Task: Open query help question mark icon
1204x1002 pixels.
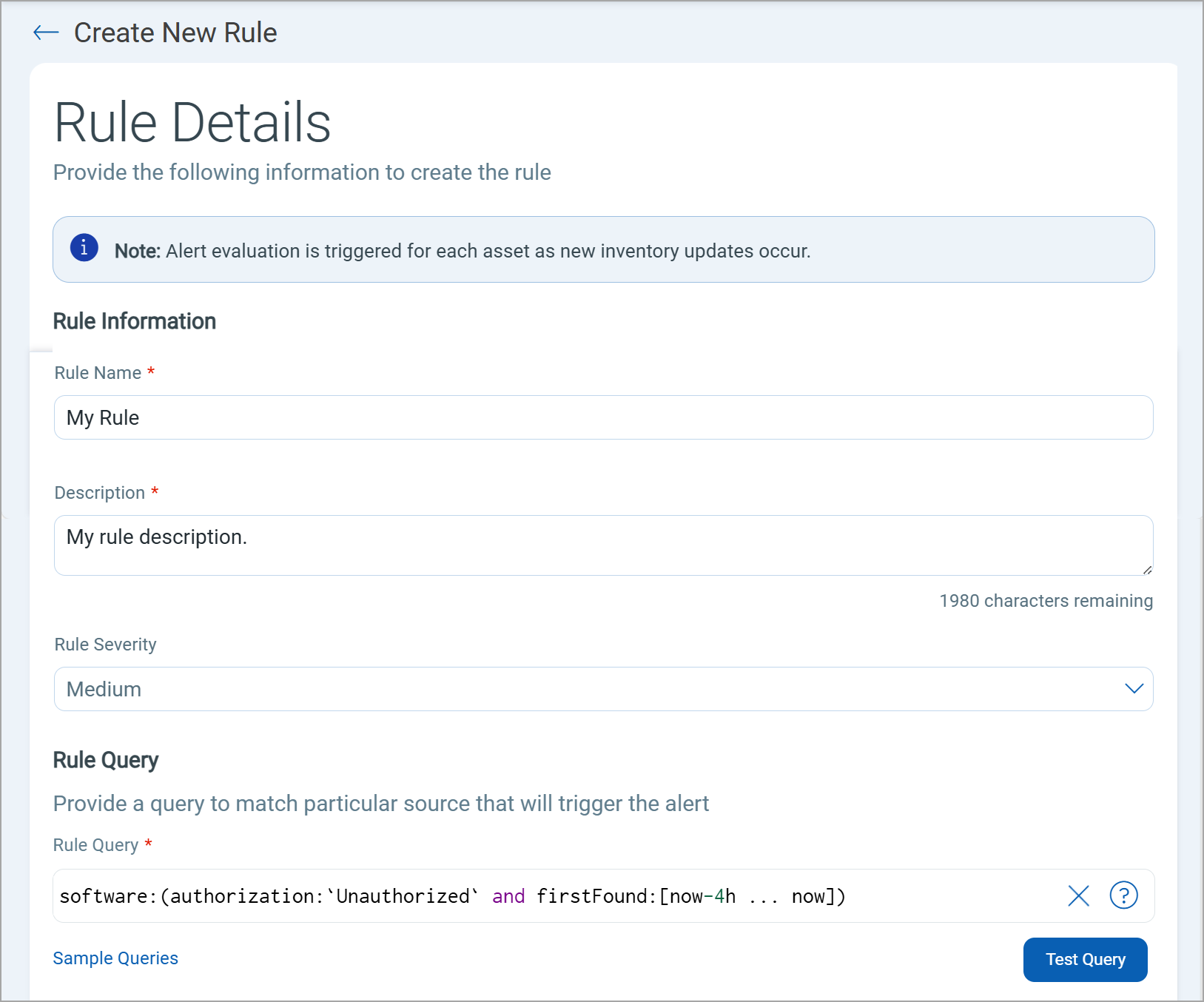Action: 1123,895
